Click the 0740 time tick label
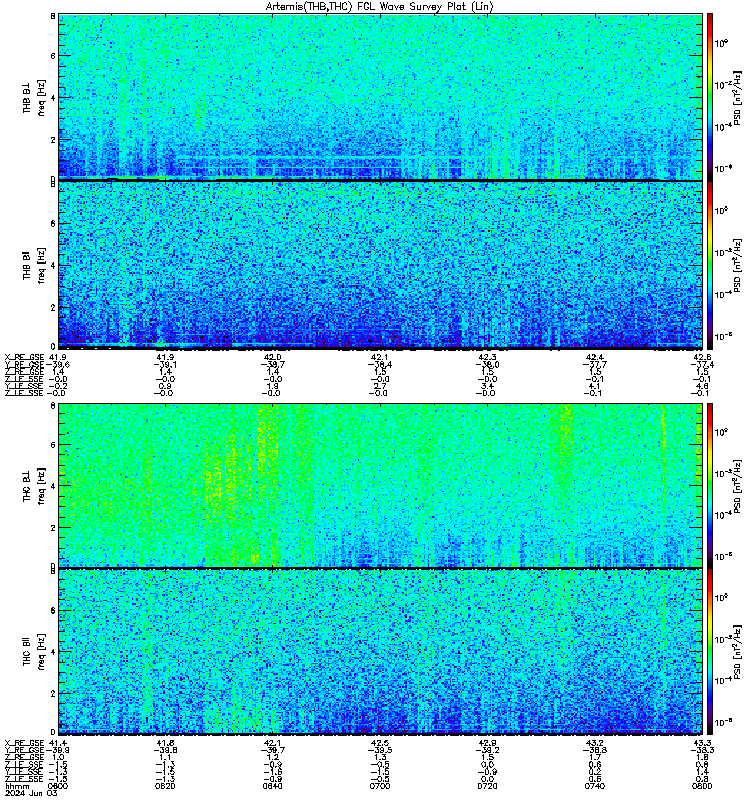750x800 pixels. pyautogui.click(x=594, y=786)
